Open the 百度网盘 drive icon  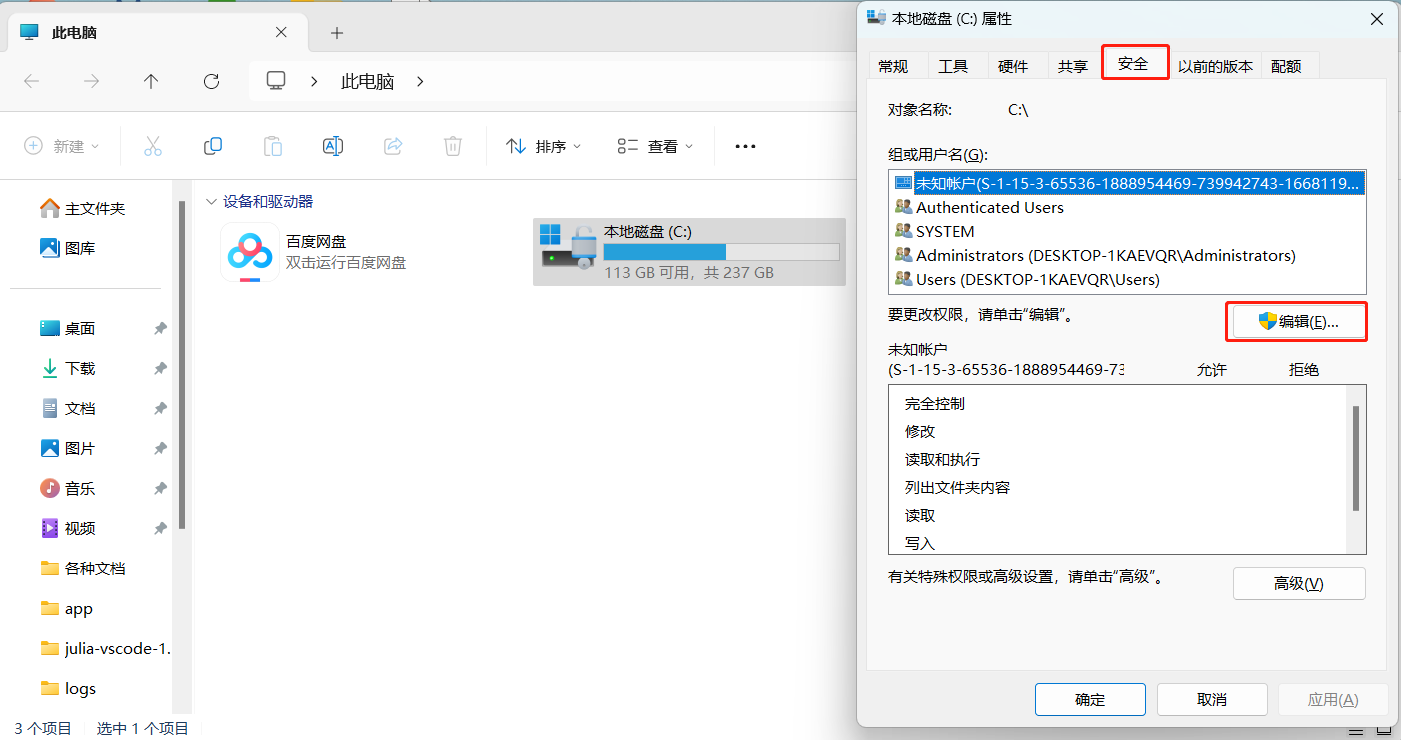250,252
